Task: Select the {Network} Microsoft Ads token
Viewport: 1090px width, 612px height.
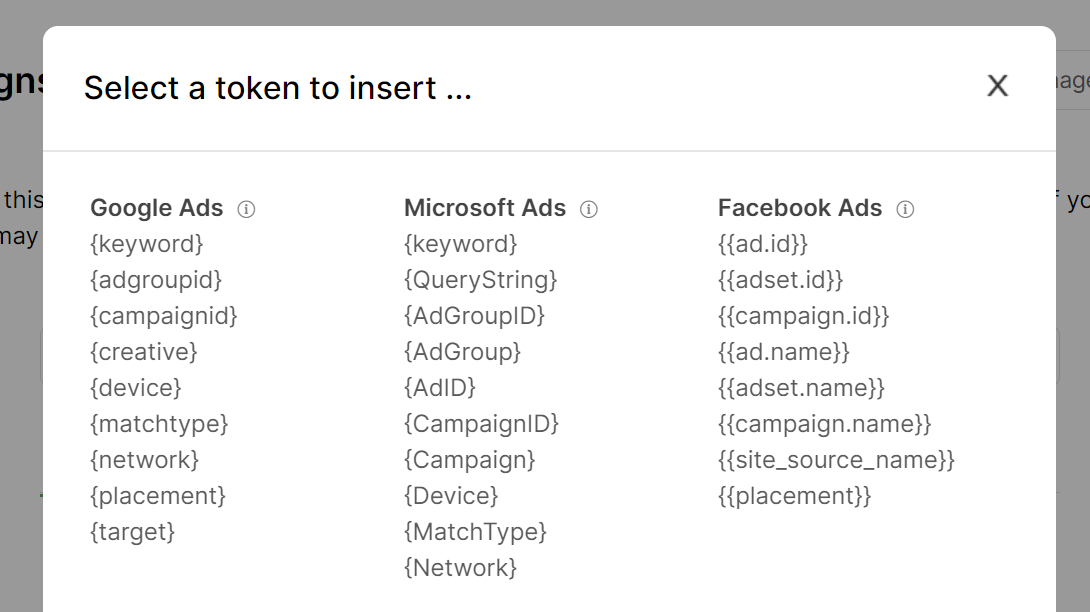Action: pos(460,568)
